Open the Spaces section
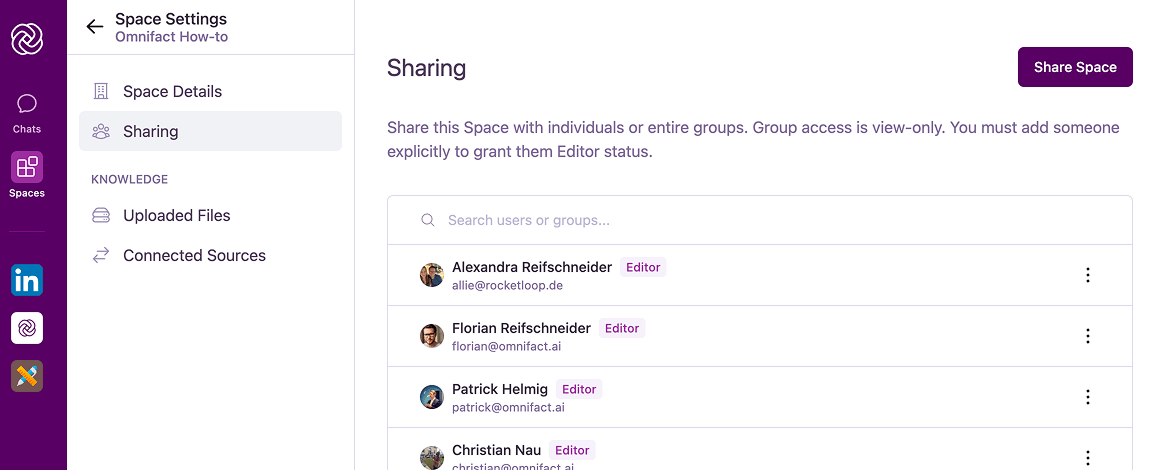The image size is (1160, 470). [x=27, y=175]
